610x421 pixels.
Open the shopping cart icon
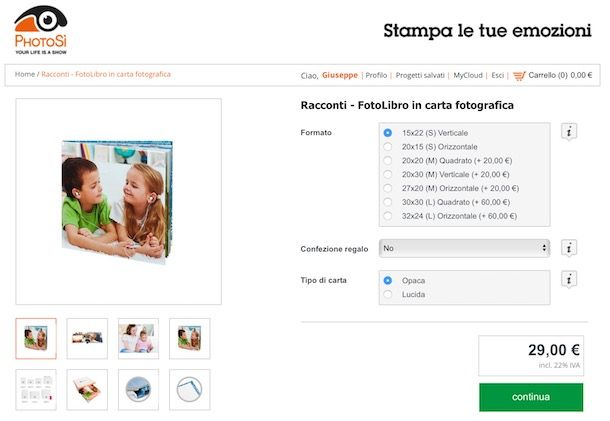[519, 75]
